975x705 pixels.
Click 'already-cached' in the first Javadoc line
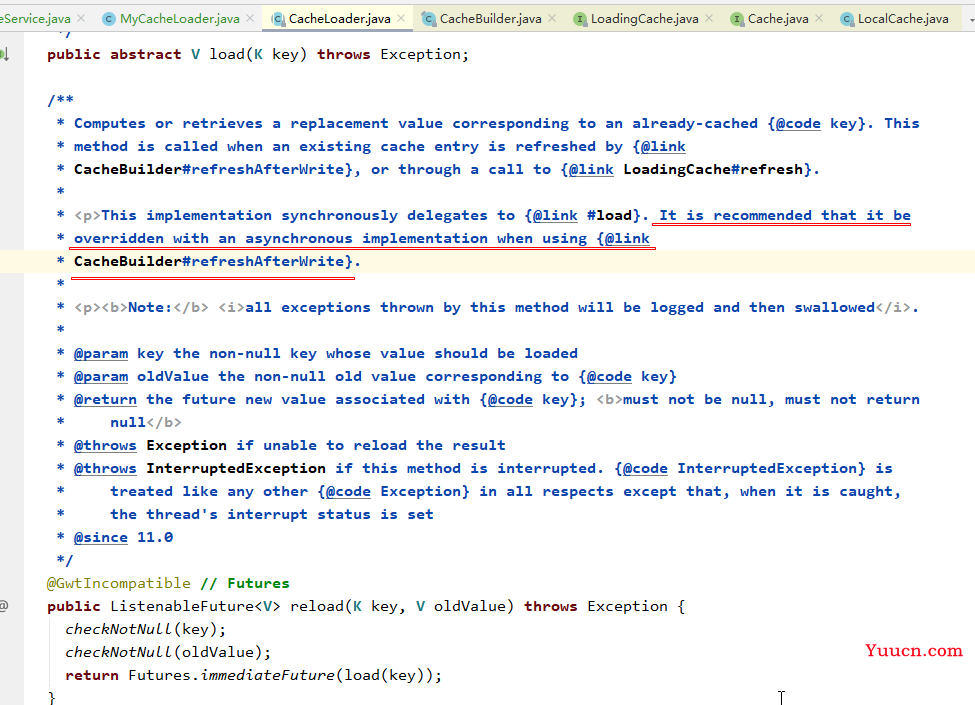click(x=695, y=123)
